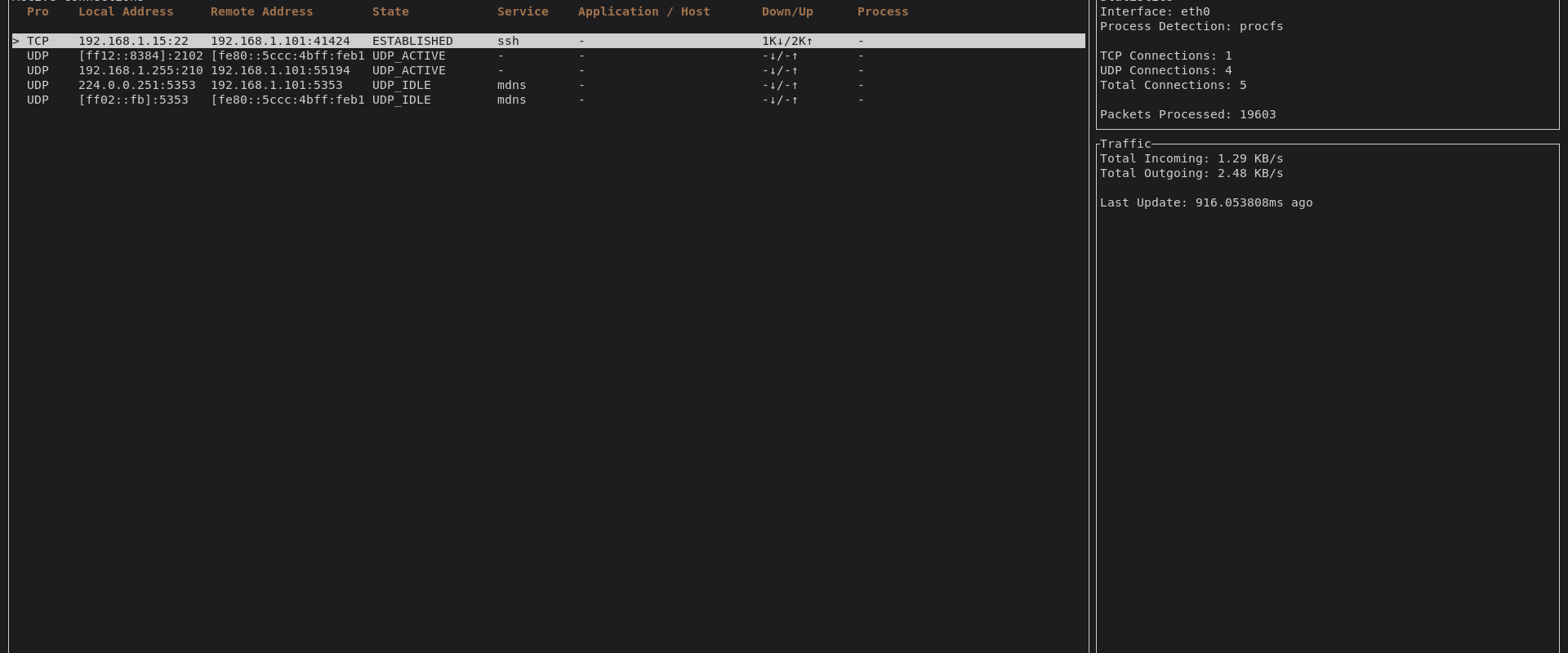Image resolution: width=1568 pixels, height=653 pixels.
Task: Select local address 192.168.1.255:210 row
Action: point(549,70)
